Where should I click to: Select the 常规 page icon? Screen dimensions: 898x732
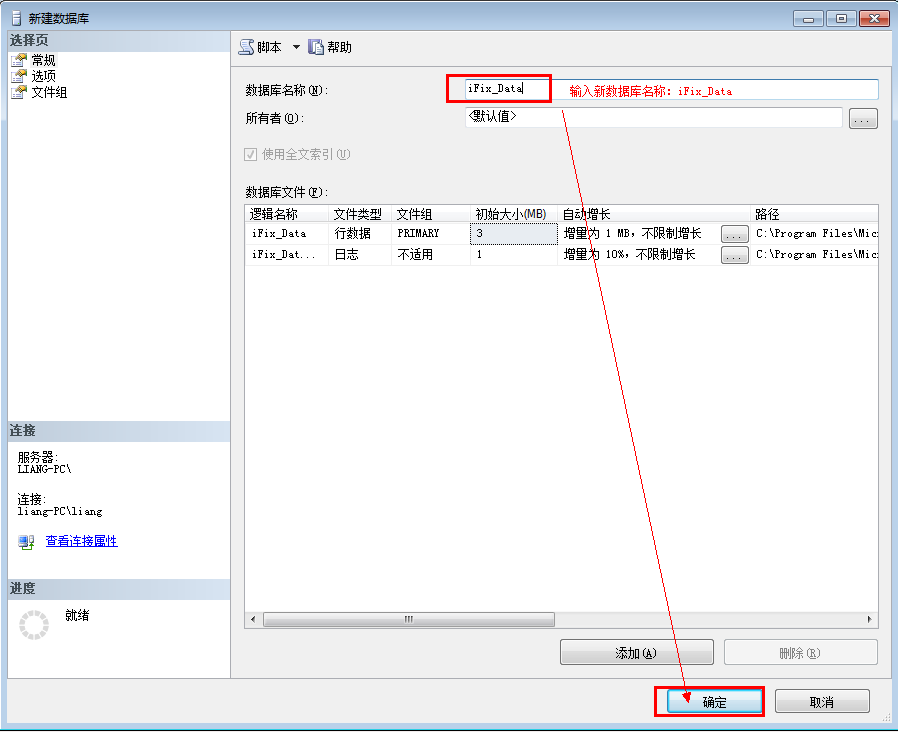point(17,59)
